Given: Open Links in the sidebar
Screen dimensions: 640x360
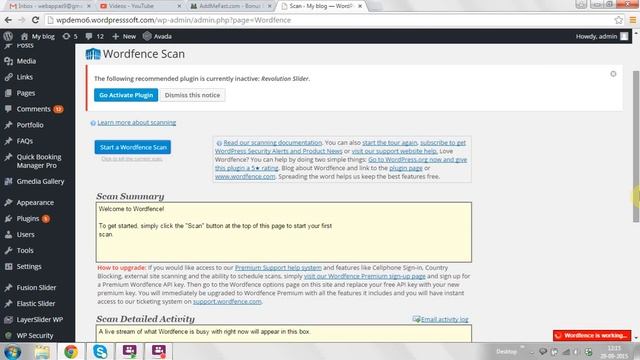Looking at the screenshot, I should tap(24, 77).
